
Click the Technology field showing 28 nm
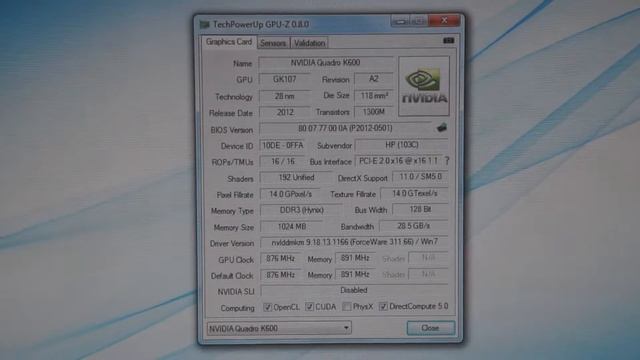tap(284, 96)
